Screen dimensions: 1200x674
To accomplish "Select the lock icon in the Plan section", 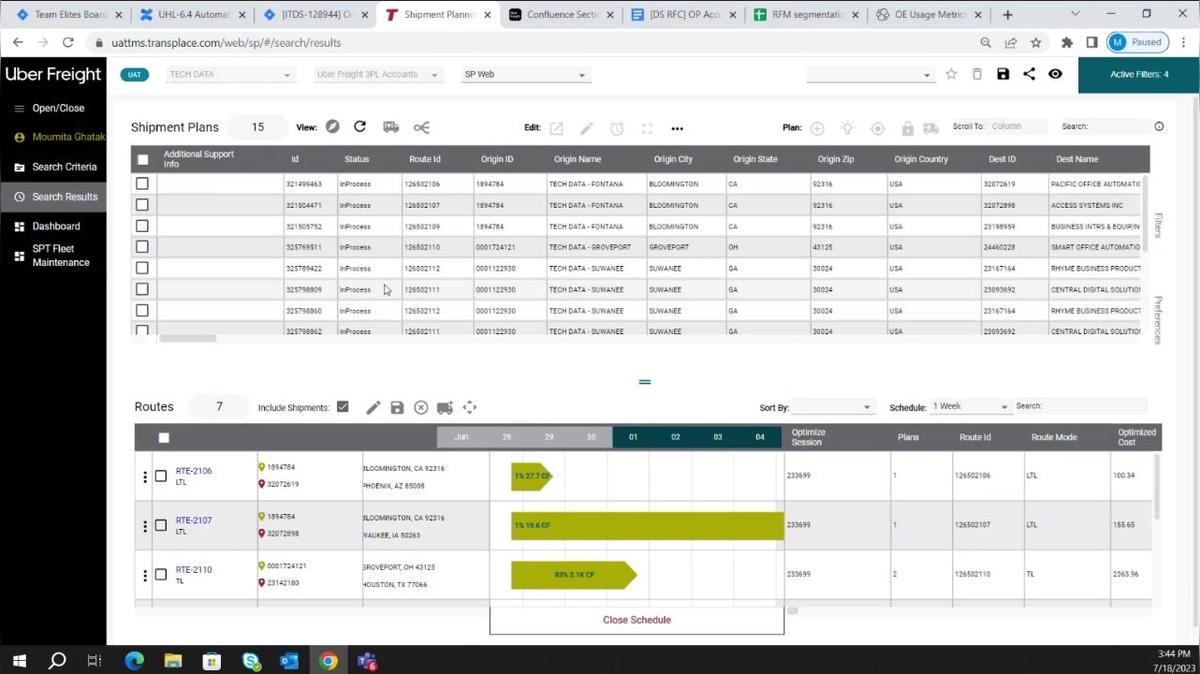I will click(908, 128).
